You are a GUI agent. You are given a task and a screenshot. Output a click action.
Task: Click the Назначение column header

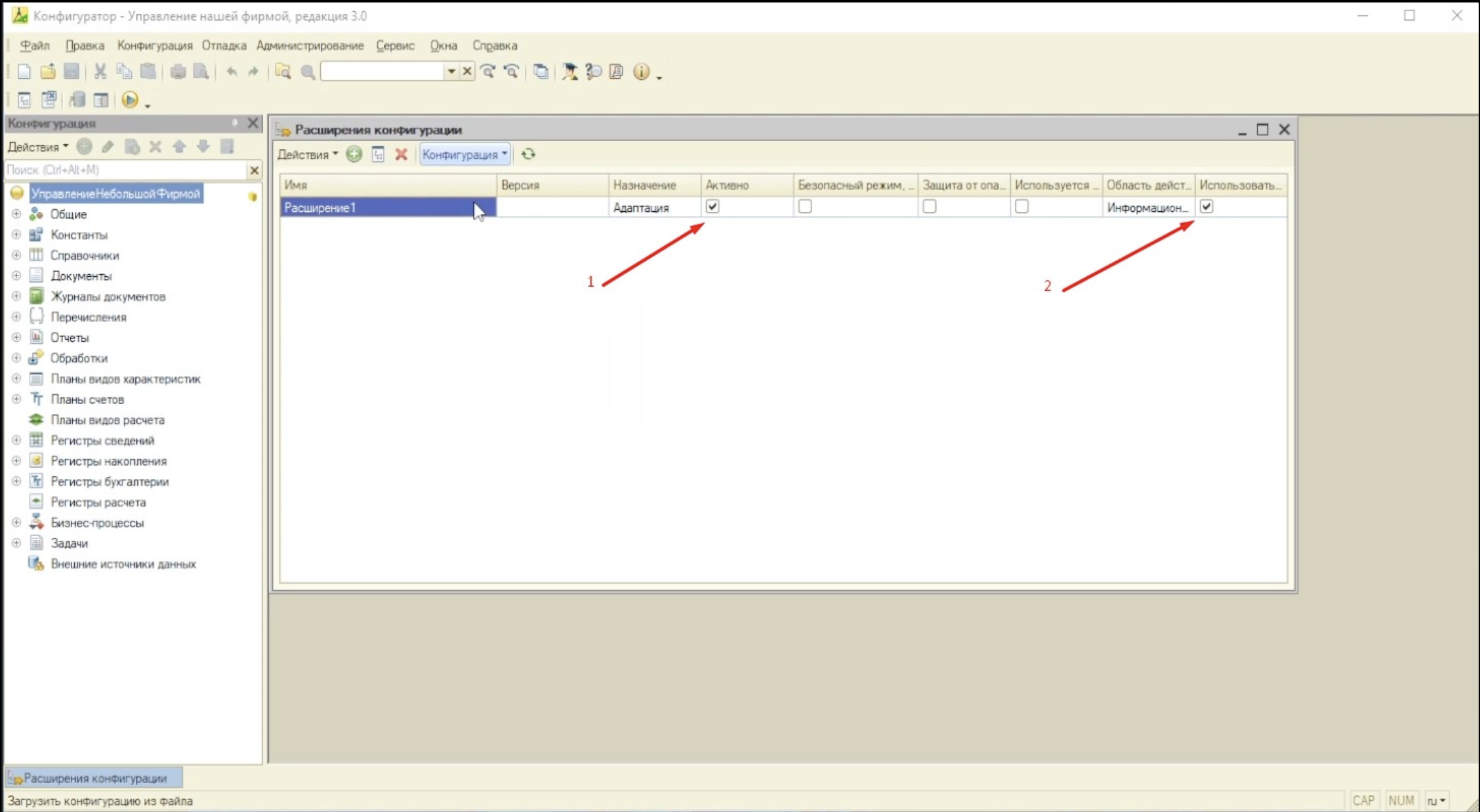[654, 185]
